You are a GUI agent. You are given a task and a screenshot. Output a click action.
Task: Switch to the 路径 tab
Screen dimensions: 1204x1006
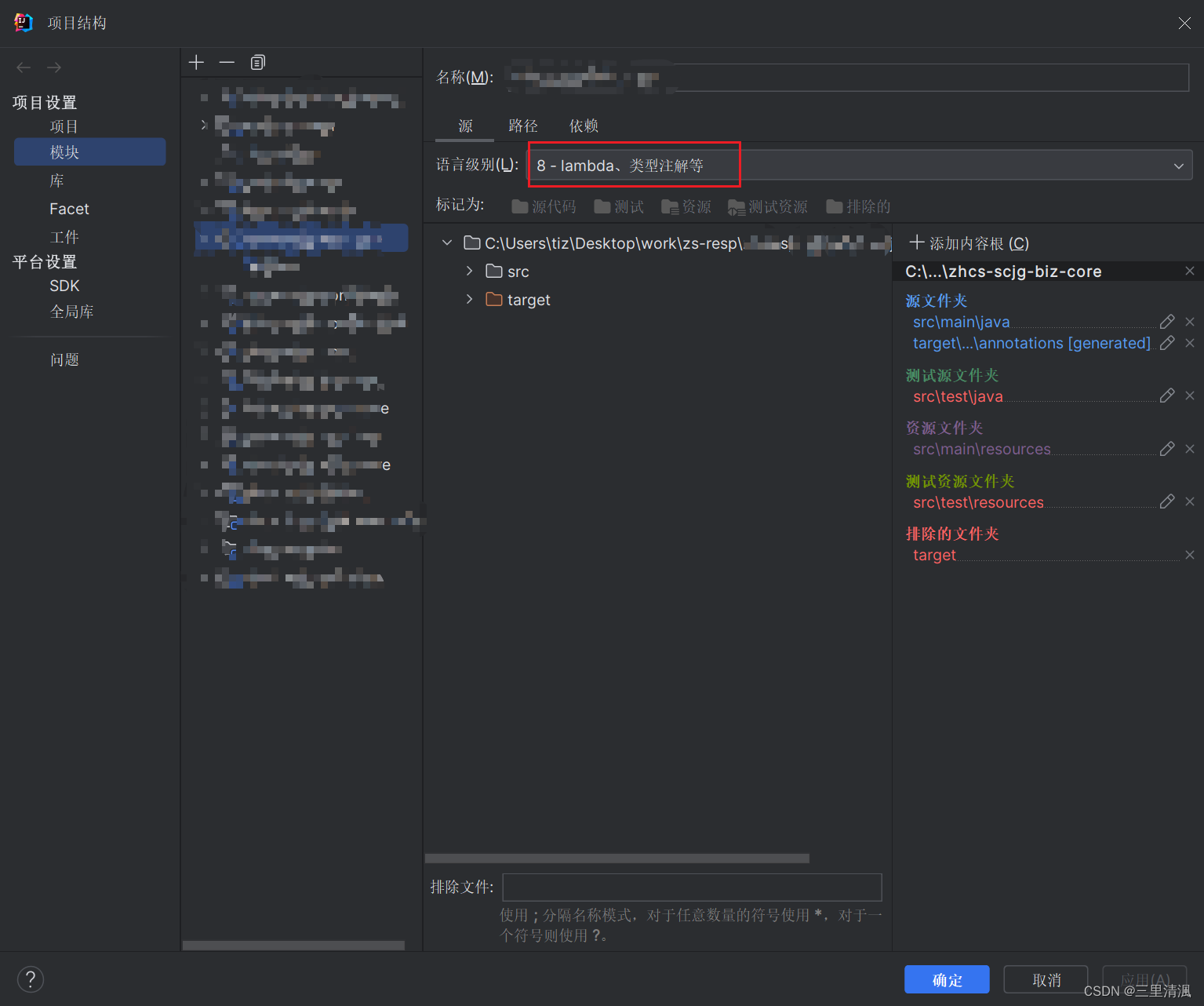[523, 126]
